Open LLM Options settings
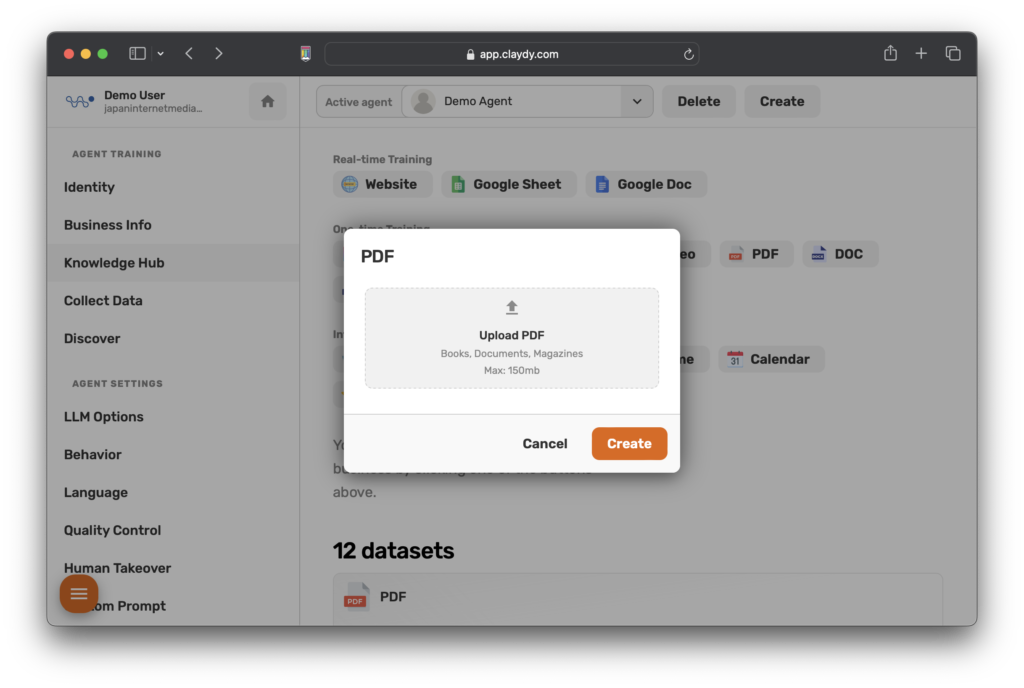 [x=103, y=417]
